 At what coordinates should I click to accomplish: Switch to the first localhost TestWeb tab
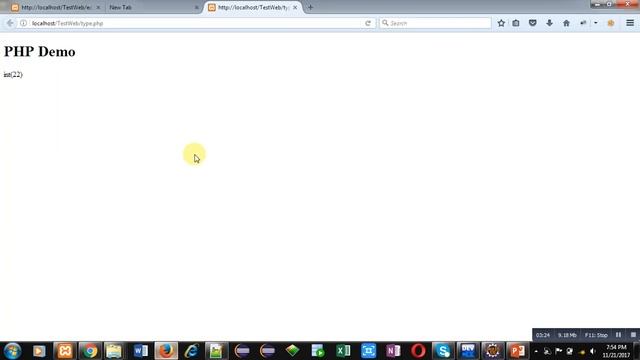tap(56, 7)
